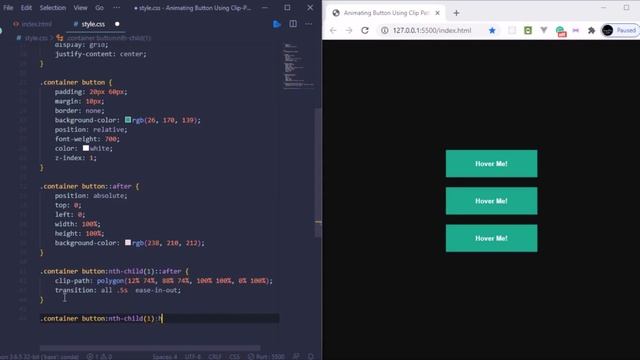Open the Edit menu in VS Code
640x360 pixels.
tap(26, 8)
